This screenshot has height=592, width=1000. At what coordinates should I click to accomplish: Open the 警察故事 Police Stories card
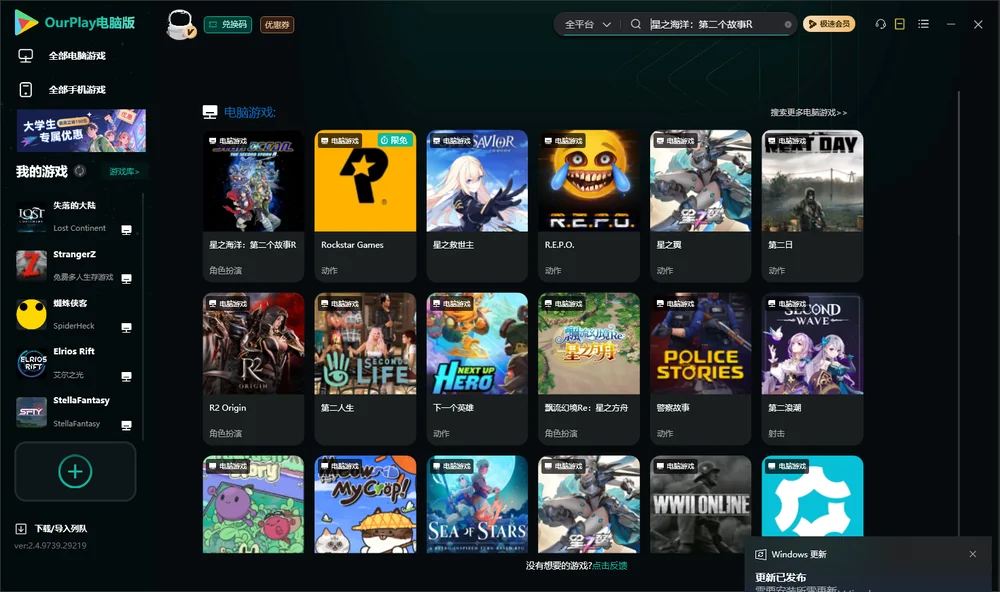point(701,369)
